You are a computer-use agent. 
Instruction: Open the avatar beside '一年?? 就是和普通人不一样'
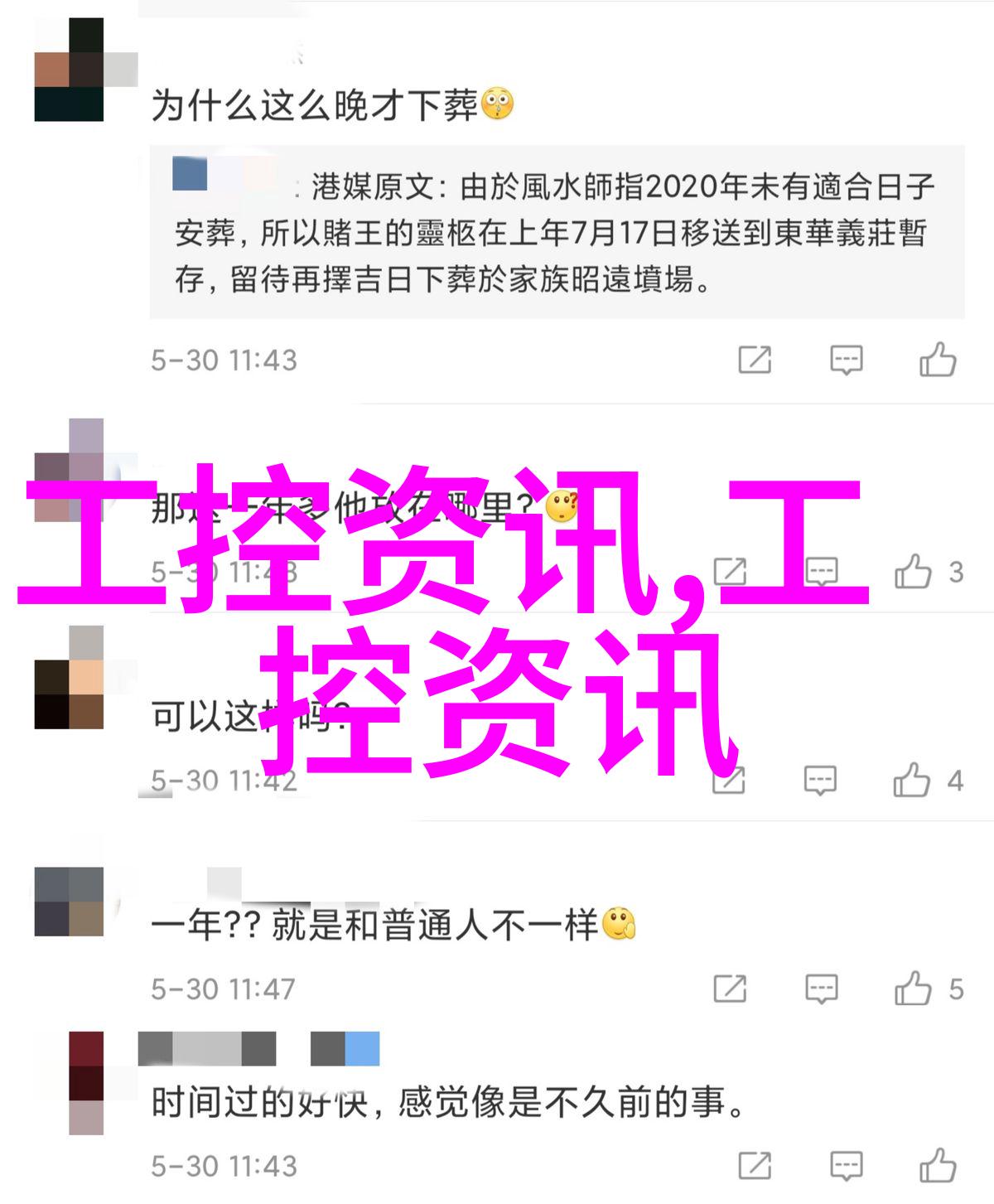pyautogui.click(x=69, y=902)
